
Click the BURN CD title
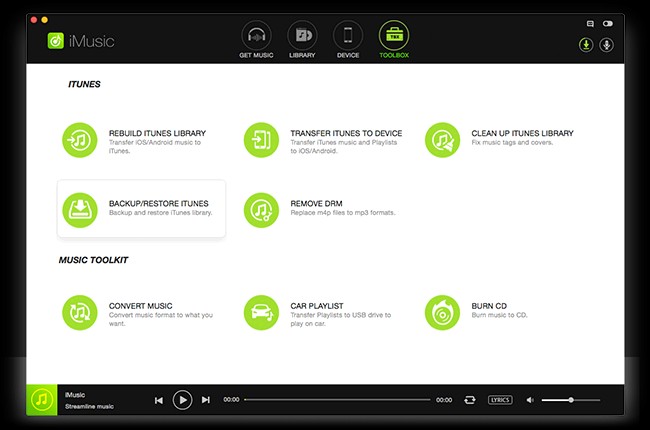(489, 306)
